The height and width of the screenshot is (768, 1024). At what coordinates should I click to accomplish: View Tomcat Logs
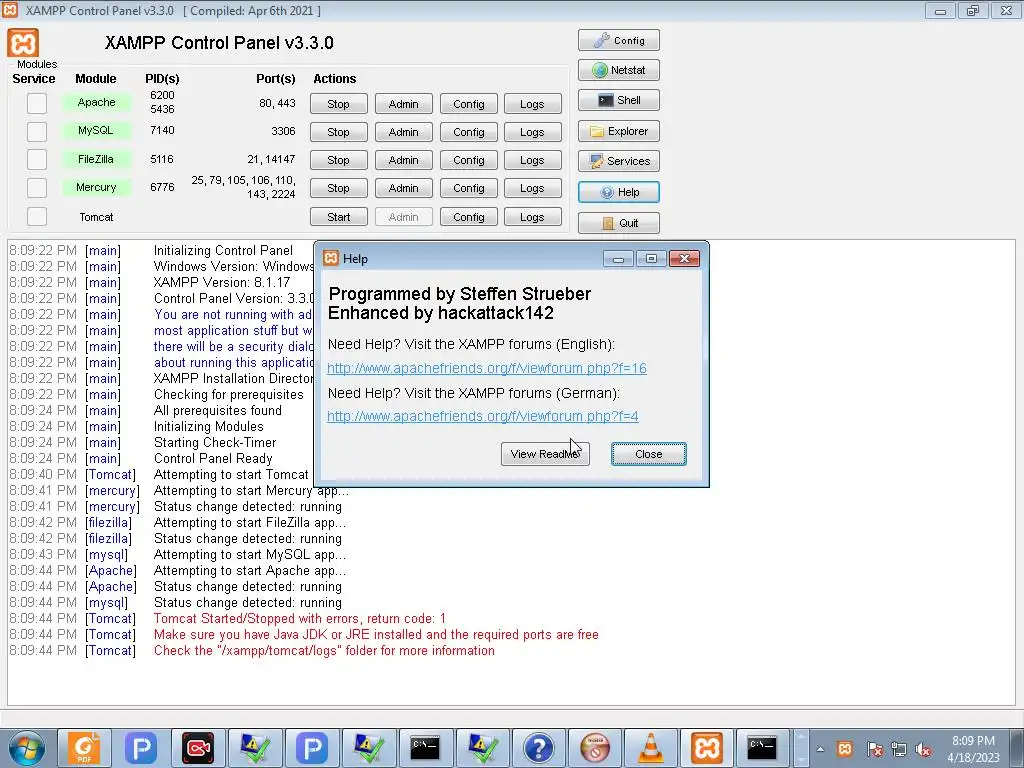pos(532,217)
